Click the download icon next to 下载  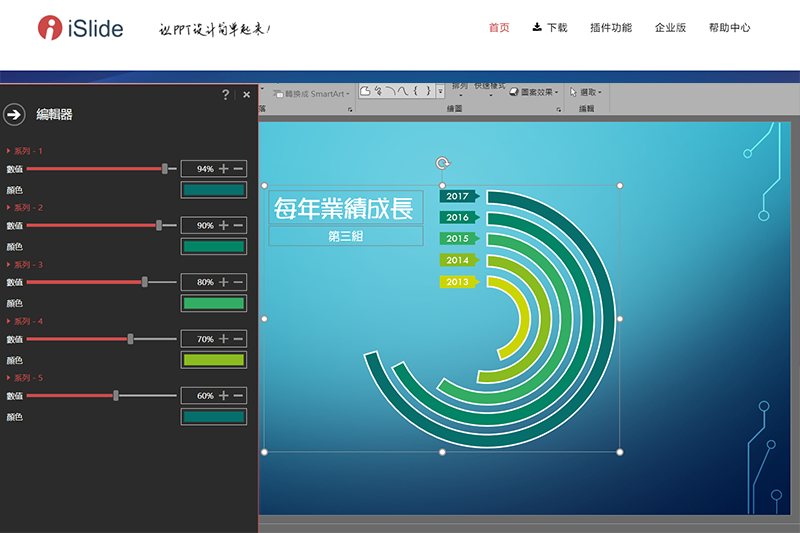point(537,27)
